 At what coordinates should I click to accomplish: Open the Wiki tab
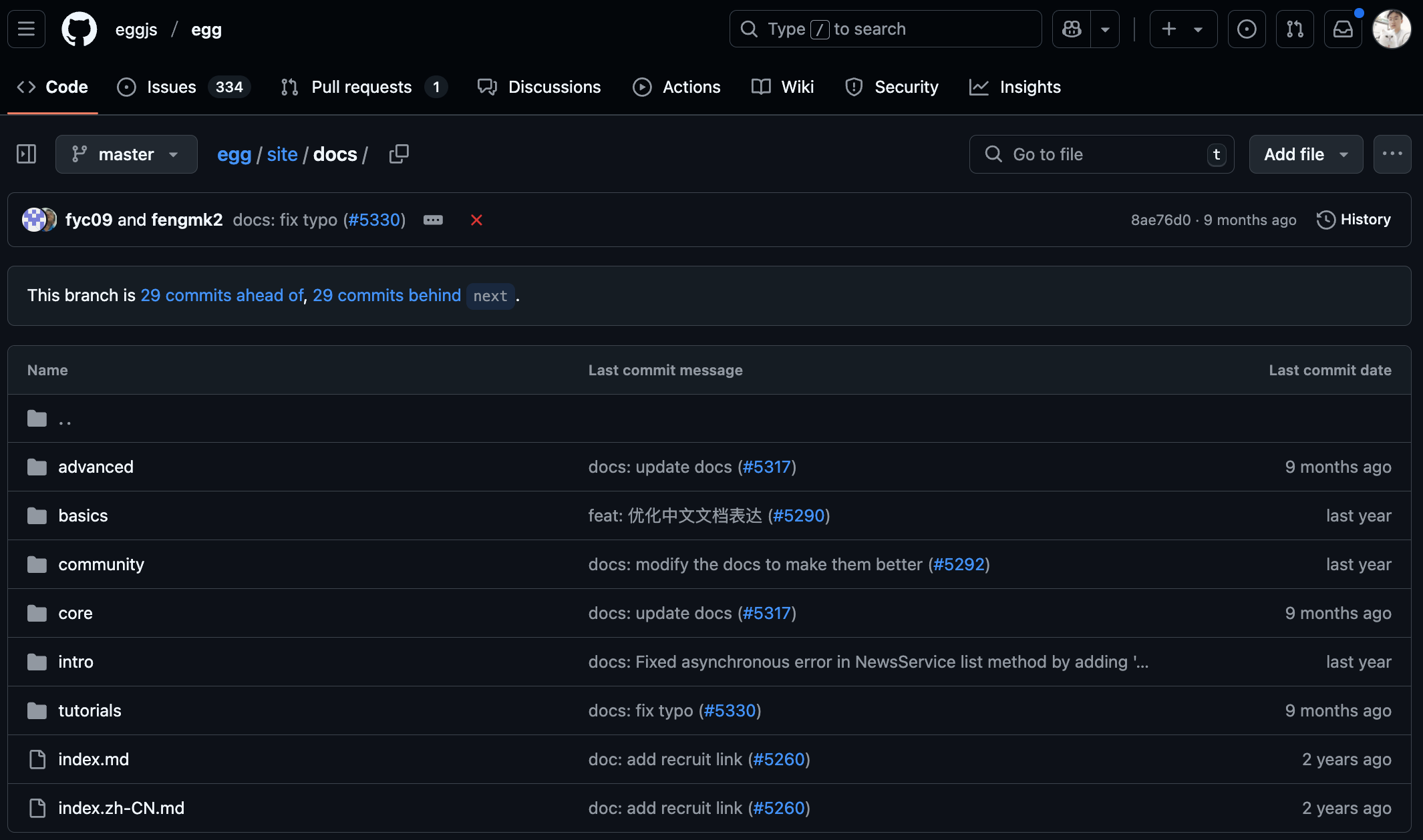point(783,87)
